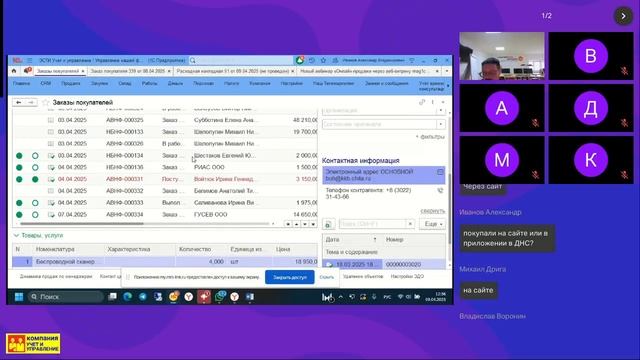Switch to Расходная накладная 51 tab
Image resolution: width=640 pixels, height=360 pixels.
[233, 71]
